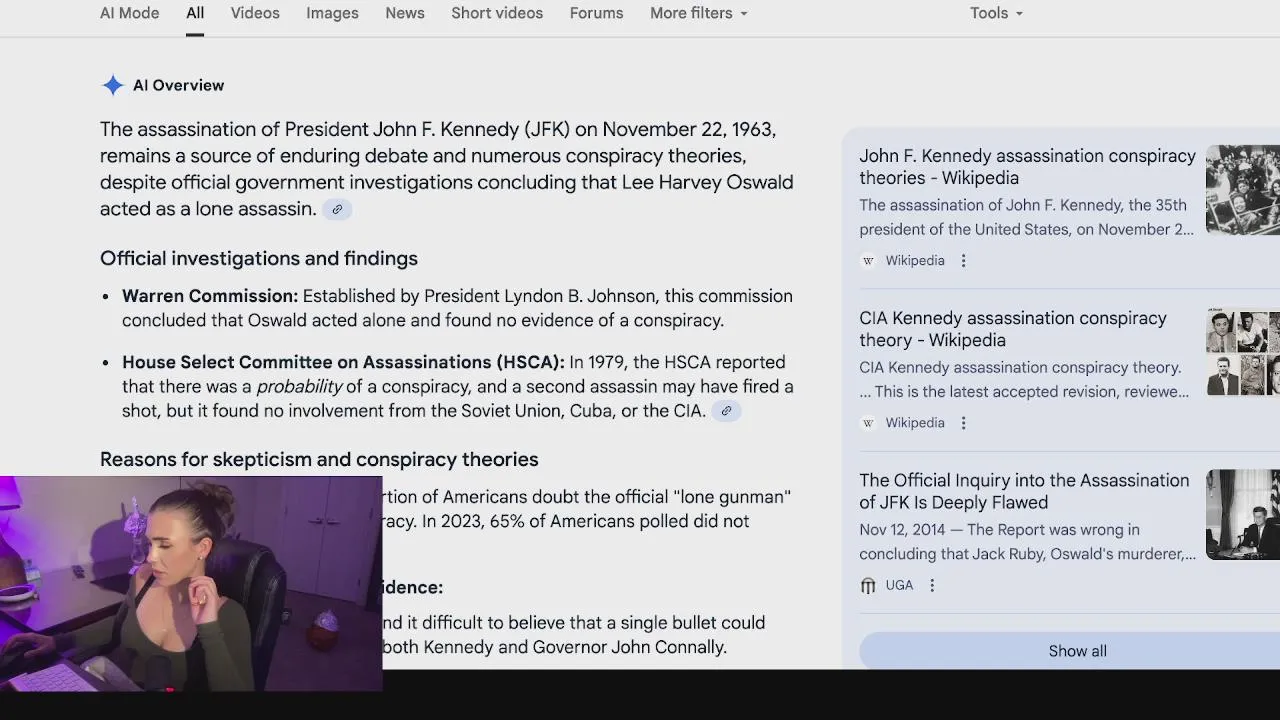The height and width of the screenshot is (720, 1280).
Task: Click the 'UGA' source label
Action: 899,585
